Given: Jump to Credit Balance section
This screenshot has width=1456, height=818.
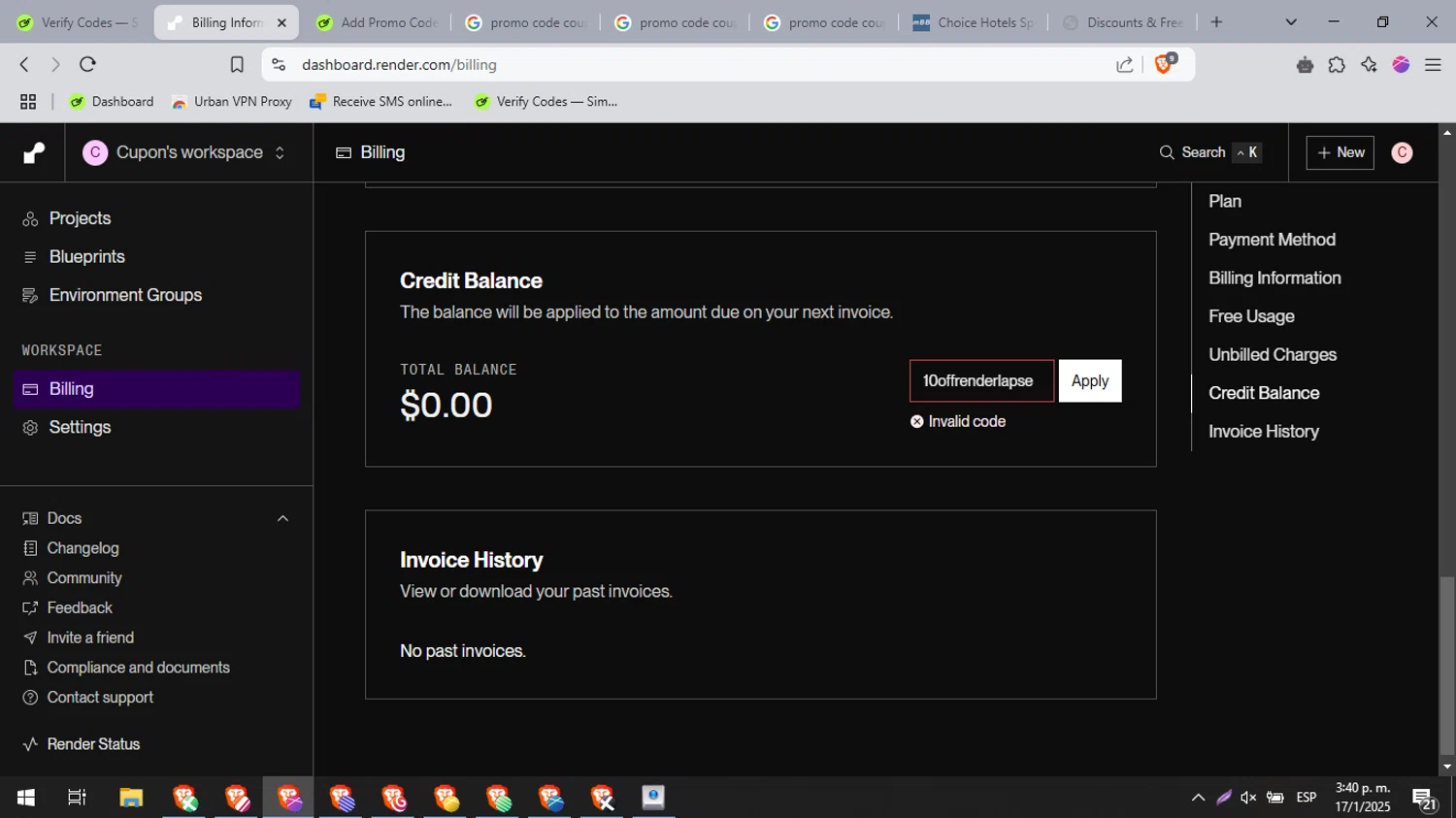Looking at the screenshot, I should pos(1264,393).
